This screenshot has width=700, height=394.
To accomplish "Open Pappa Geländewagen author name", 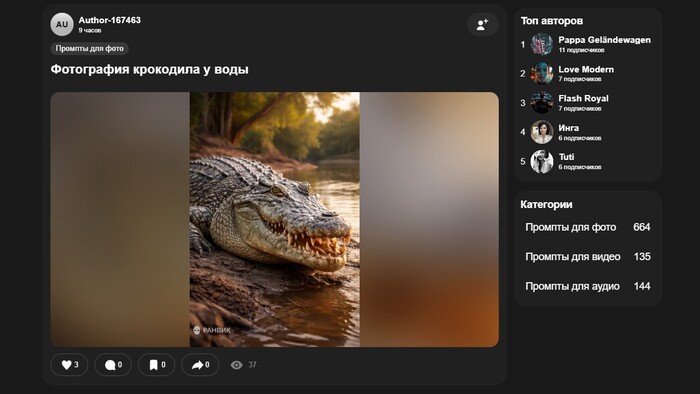I will click(604, 40).
